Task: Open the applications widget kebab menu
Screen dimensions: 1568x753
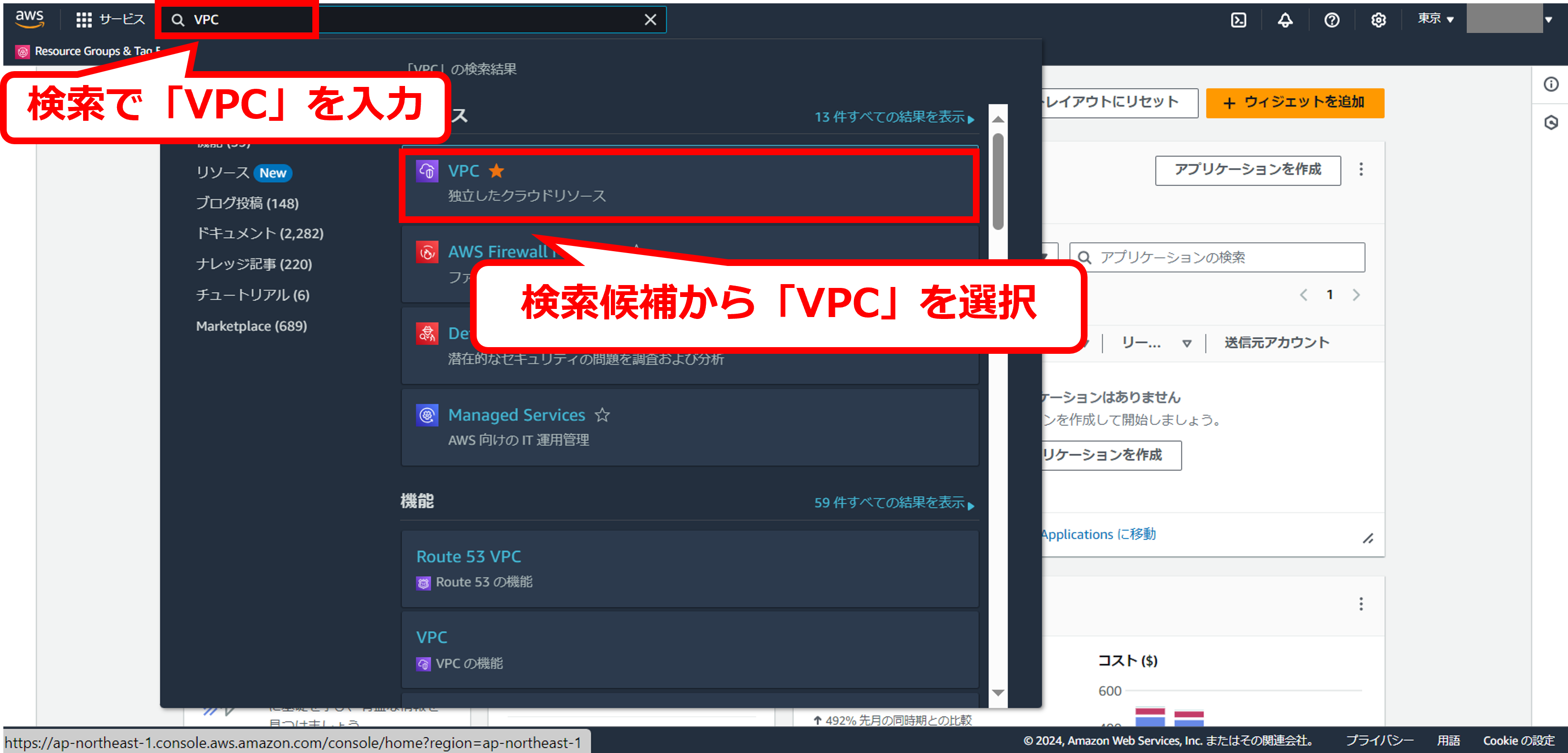Action: pyautogui.click(x=1361, y=170)
